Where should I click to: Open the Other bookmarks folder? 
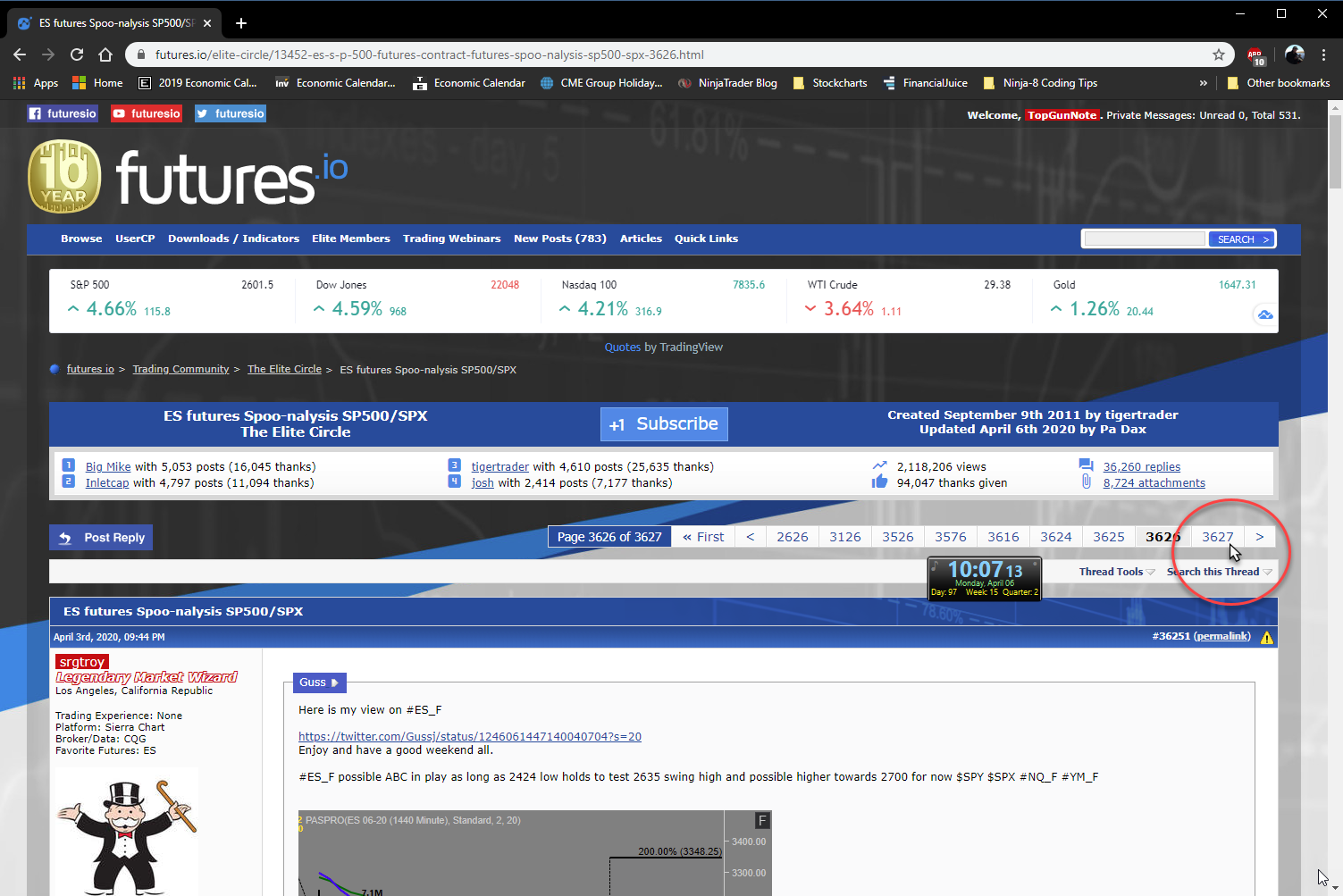1279,83
